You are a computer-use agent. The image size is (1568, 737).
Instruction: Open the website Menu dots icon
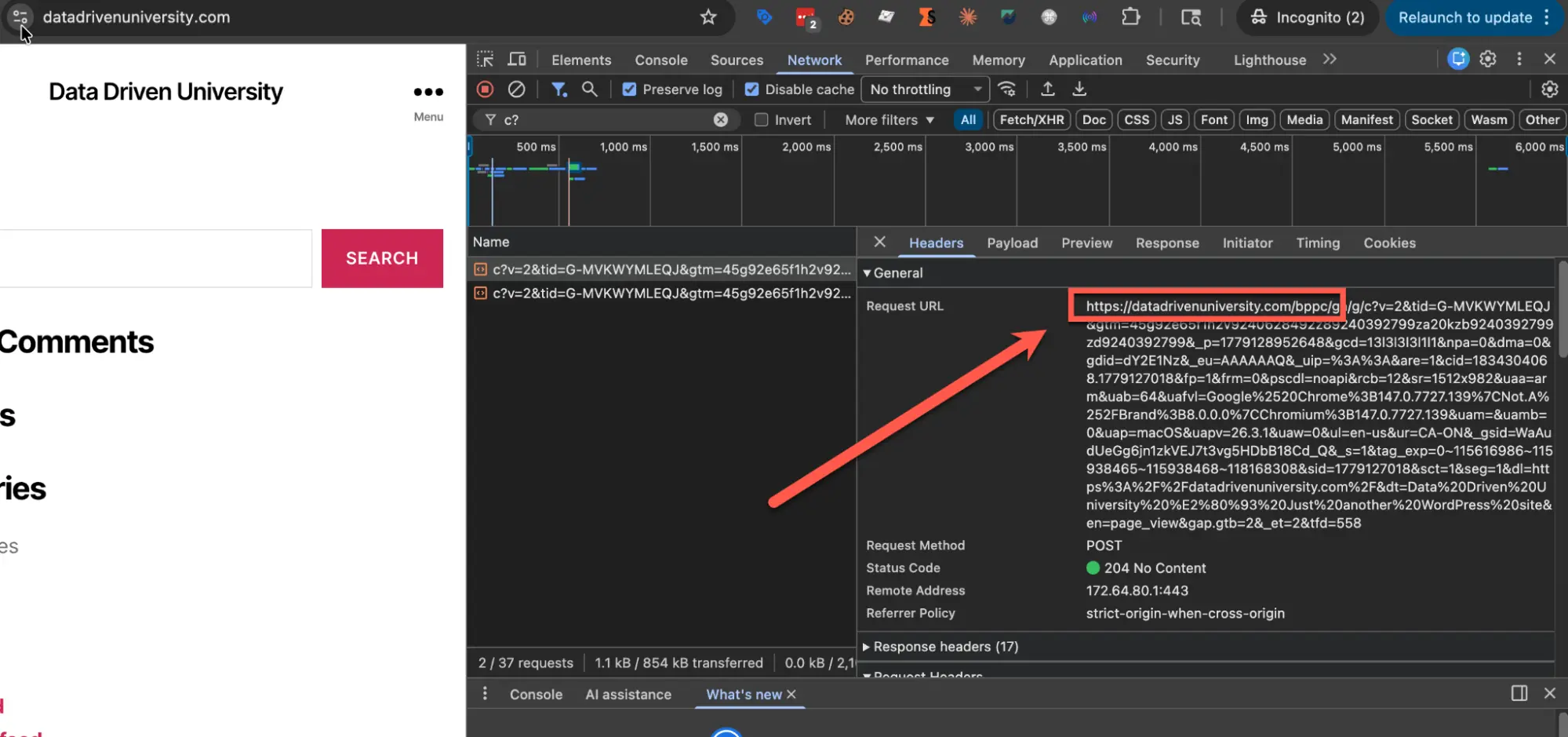point(428,92)
